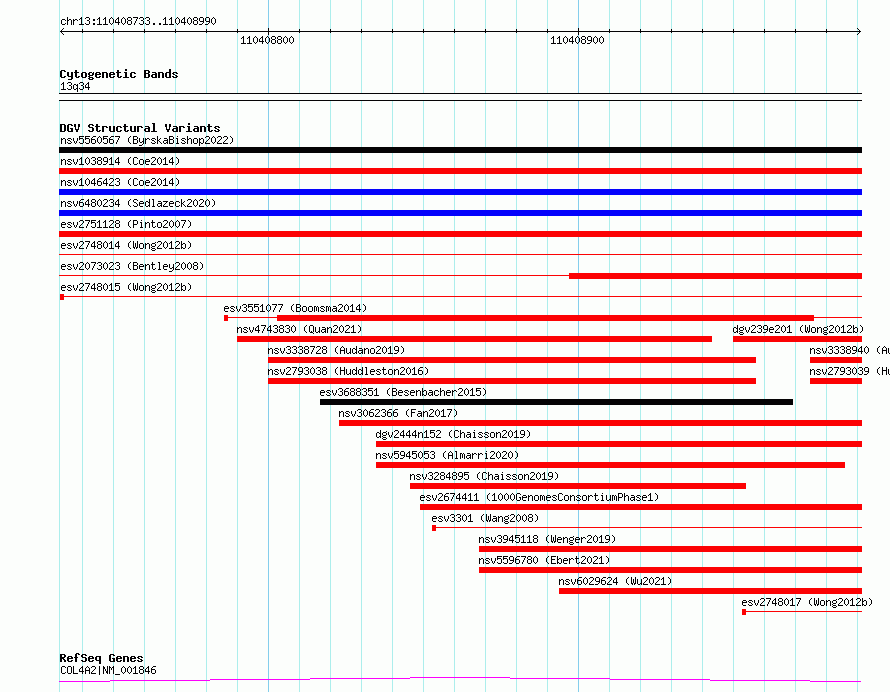The image size is (890, 692).
Task: Open the partially visible nsv2793039 label
Action: (849, 371)
